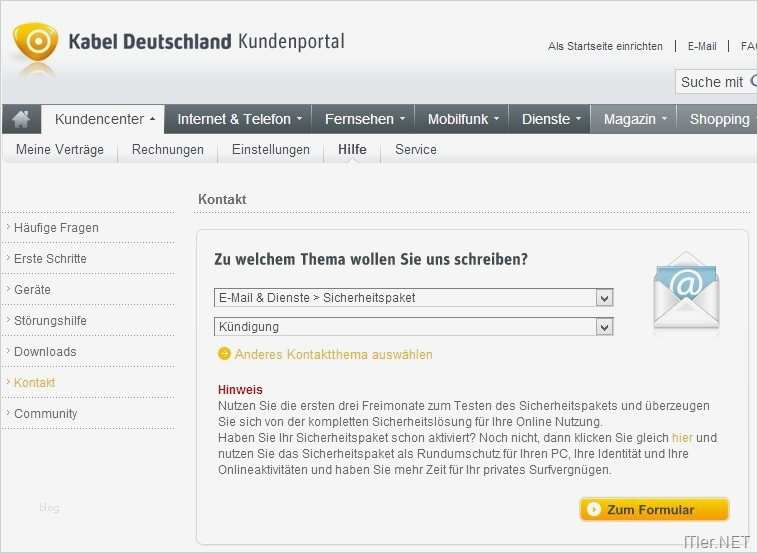Image resolution: width=758 pixels, height=553 pixels.
Task: Click the round icon beside Anderes Kontaktthema
Action: 224,354
